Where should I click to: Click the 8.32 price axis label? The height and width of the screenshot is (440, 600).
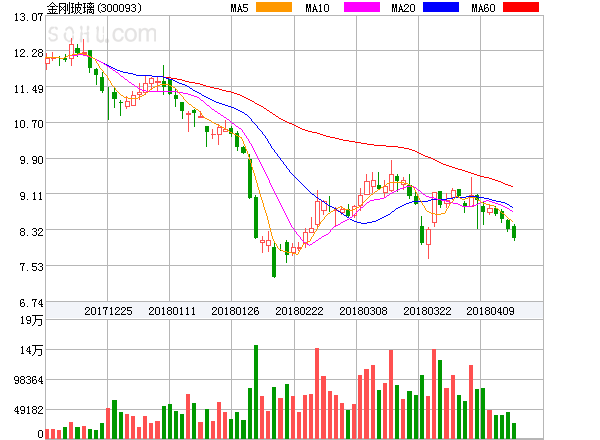[x=31, y=232]
